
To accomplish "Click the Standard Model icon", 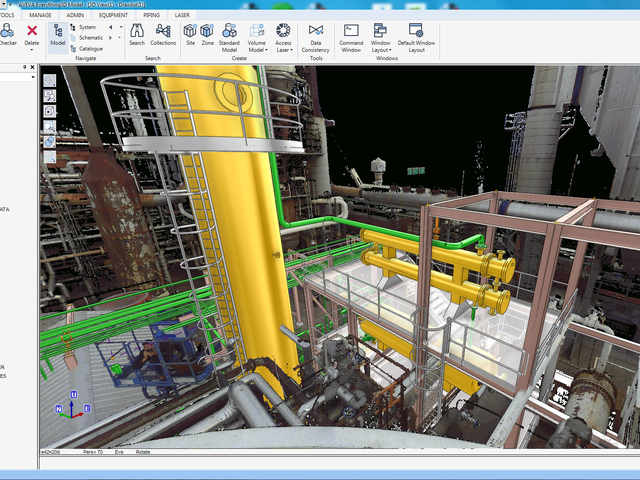I will [229, 32].
